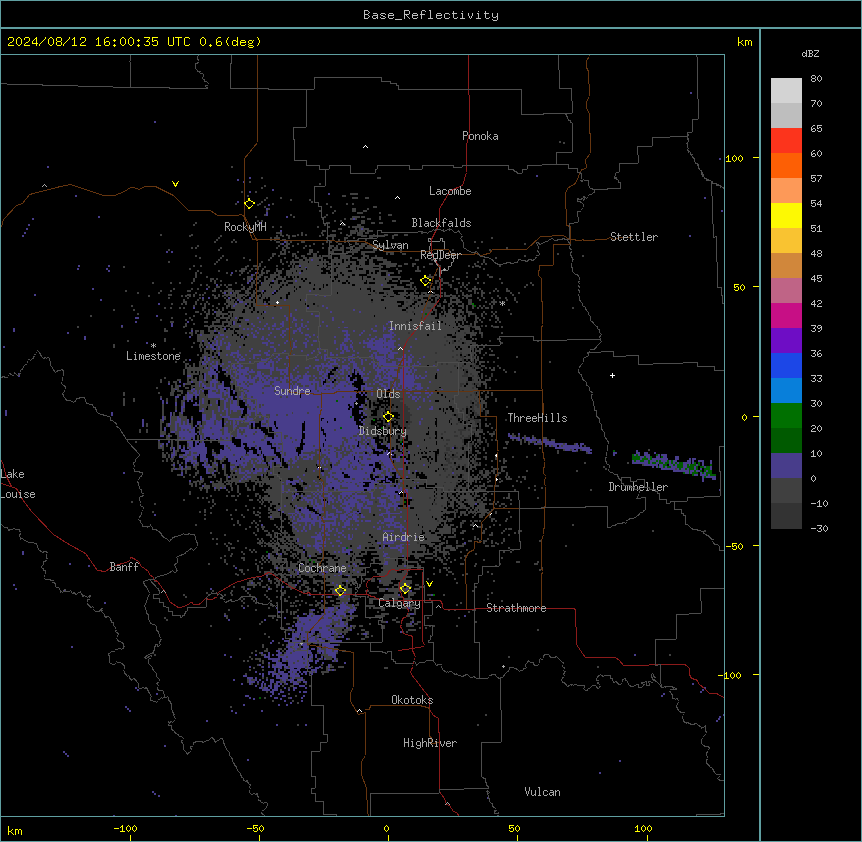The width and height of the screenshot is (862, 842).
Task: Click the Airdrie label
Action: click(x=404, y=537)
